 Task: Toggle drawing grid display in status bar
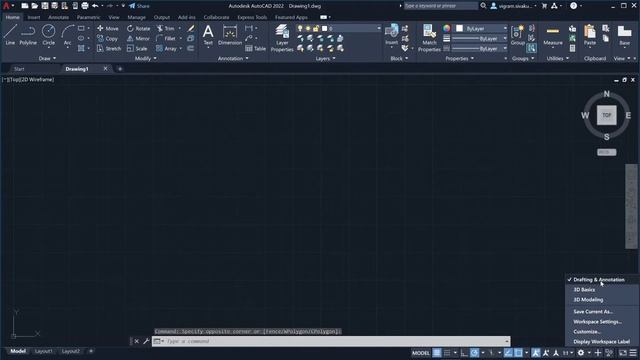pyautogui.click(x=437, y=353)
